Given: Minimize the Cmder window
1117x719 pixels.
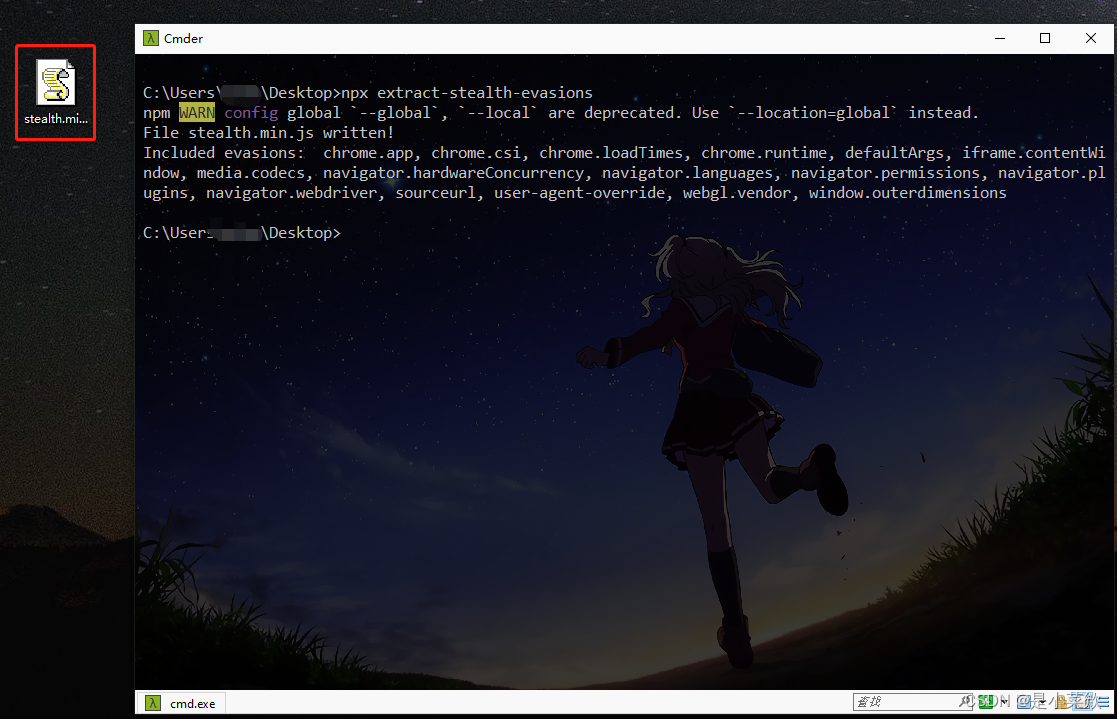Looking at the screenshot, I should tap(1000, 38).
